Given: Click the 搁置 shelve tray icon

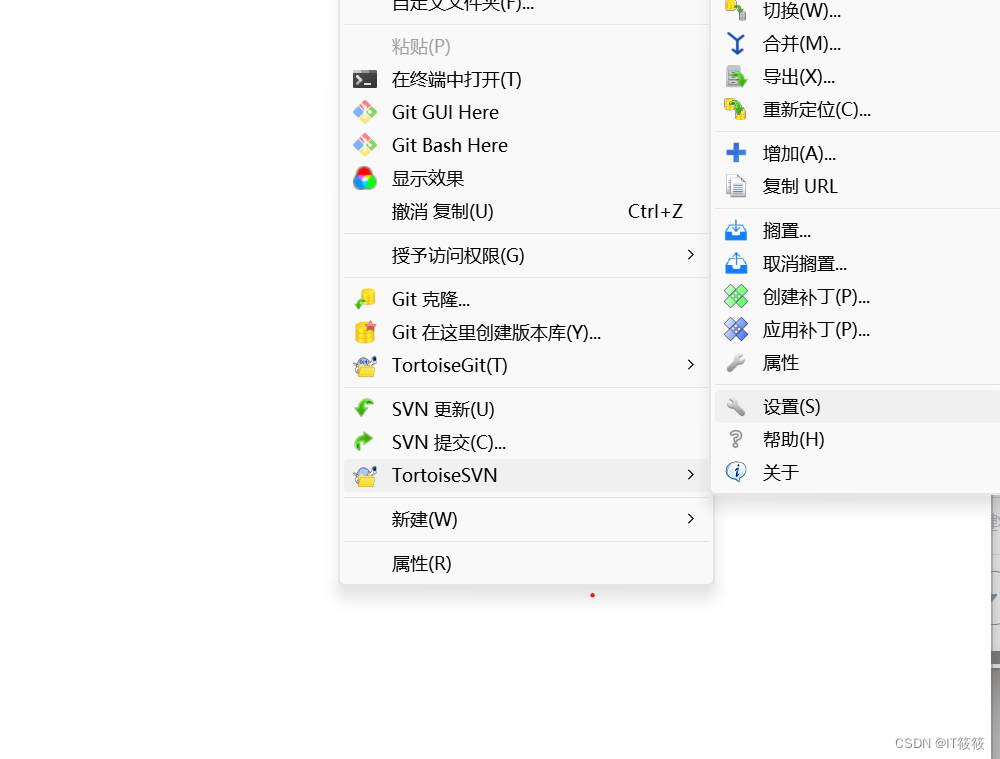Looking at the screenshot, I should coord(736,231).
